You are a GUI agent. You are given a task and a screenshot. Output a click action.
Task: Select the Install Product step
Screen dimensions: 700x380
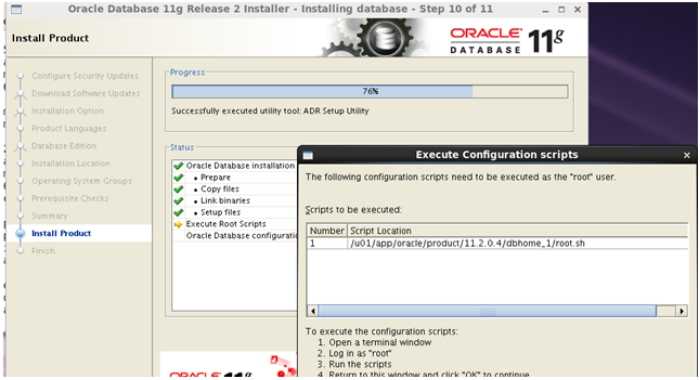[61, 234]
